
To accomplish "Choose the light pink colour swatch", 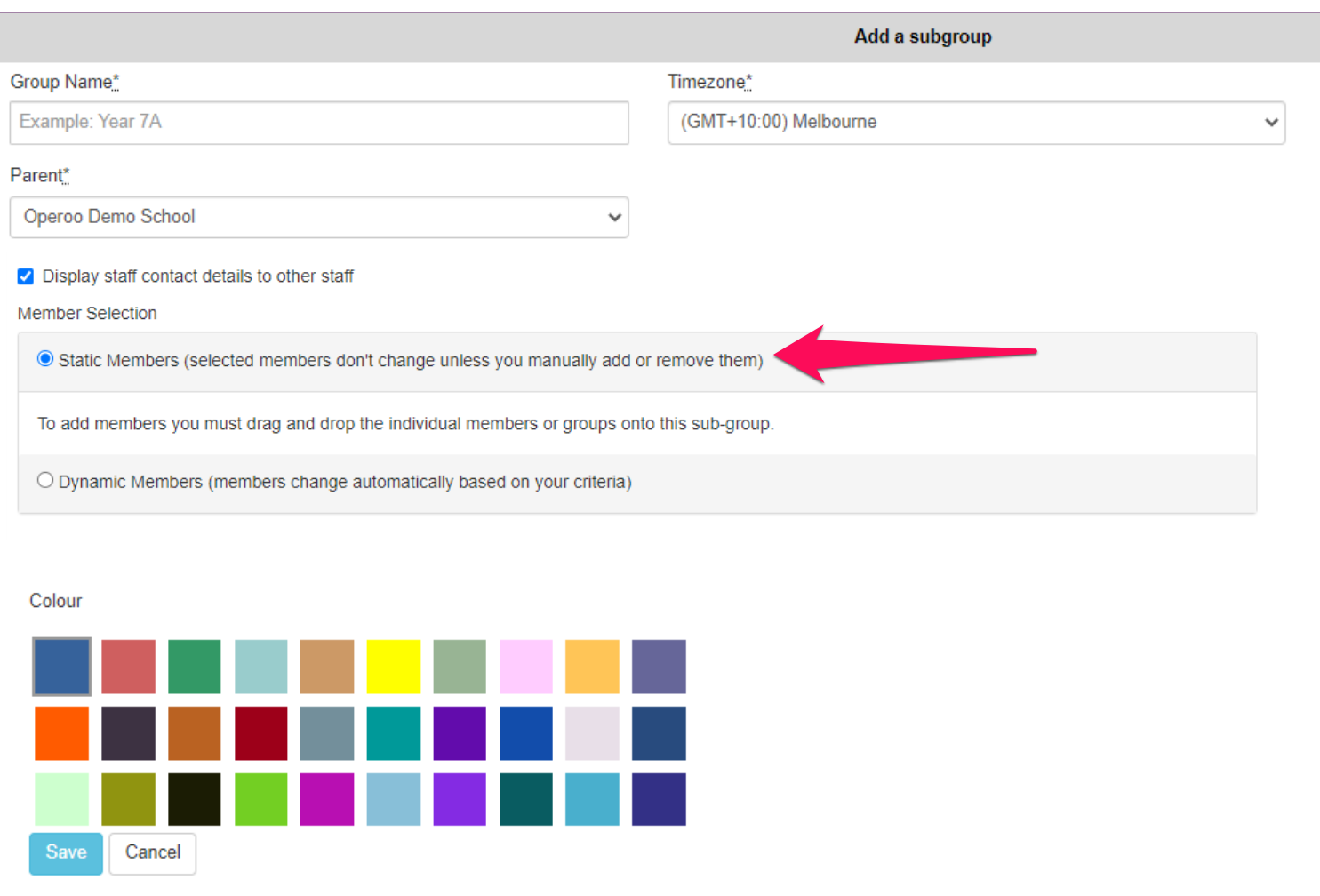I will [x=526, y=667].
